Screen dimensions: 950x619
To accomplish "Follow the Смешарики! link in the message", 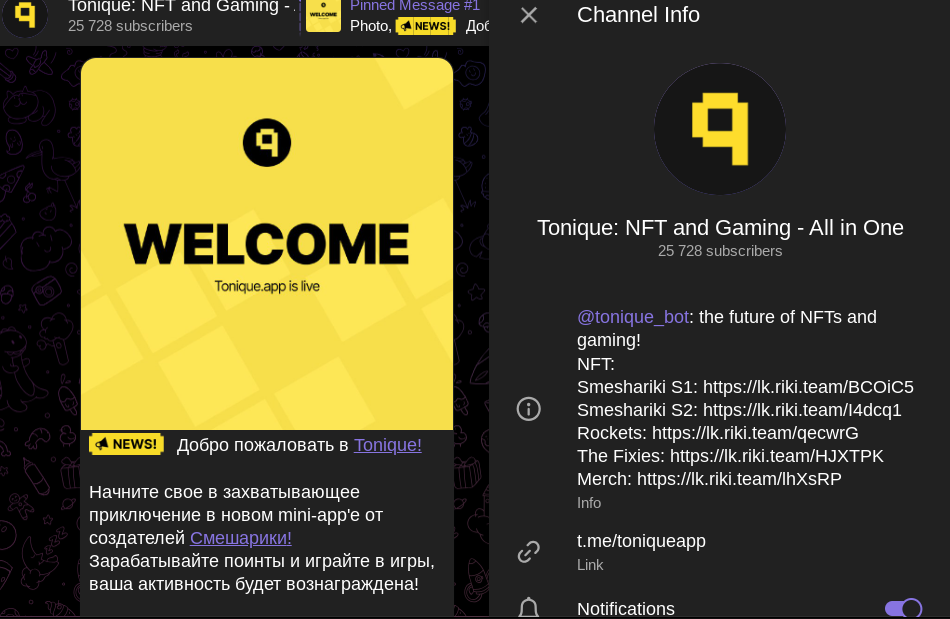I will click(x=241, y=538).
